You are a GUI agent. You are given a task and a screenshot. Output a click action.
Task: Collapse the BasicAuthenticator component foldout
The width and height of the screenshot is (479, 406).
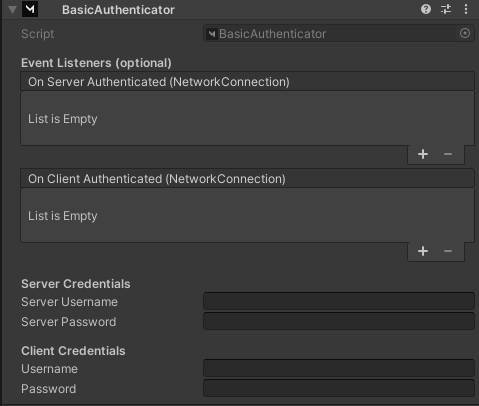point(12,10)
